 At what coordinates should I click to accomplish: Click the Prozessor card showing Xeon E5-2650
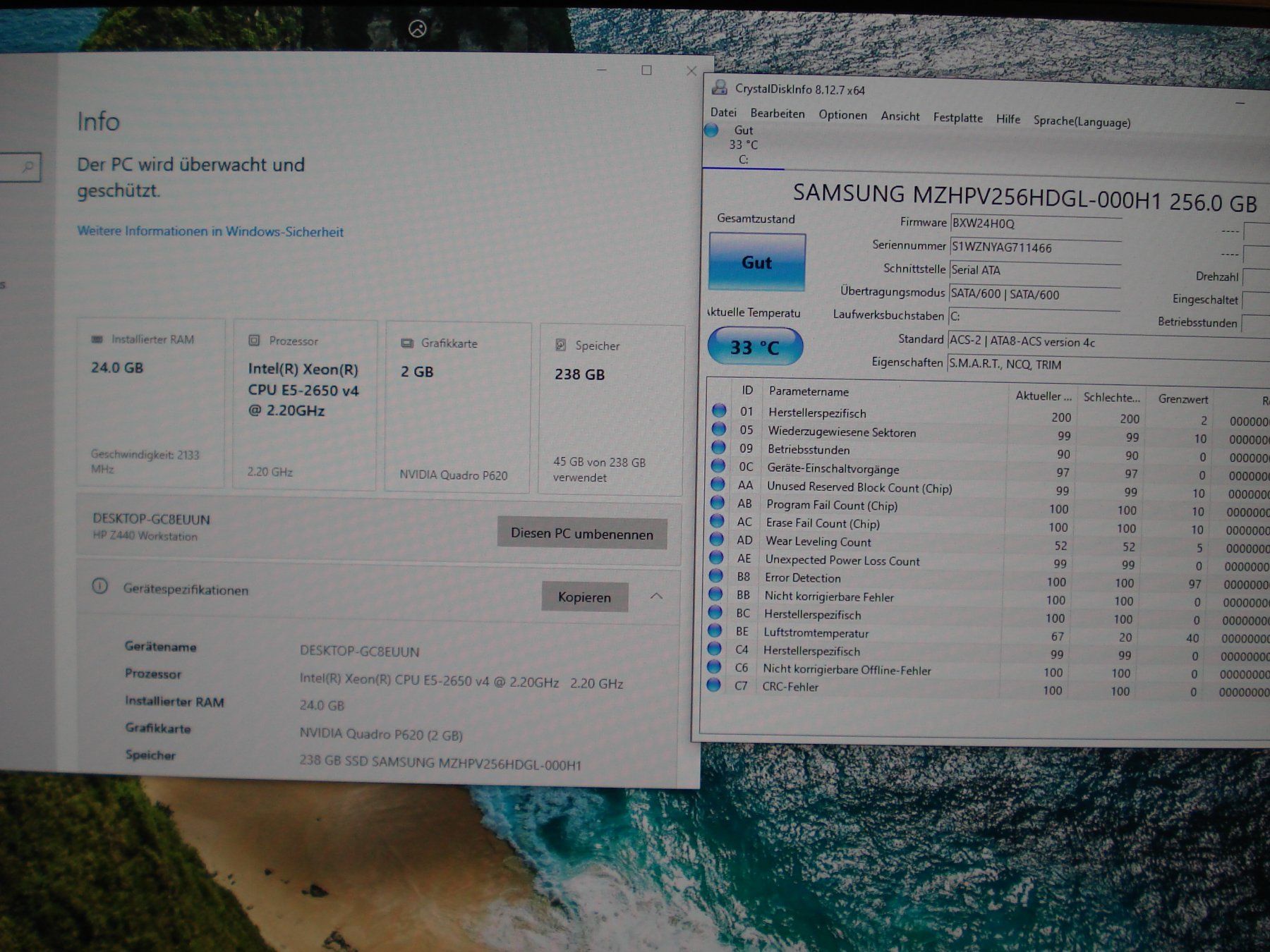(305, 405)
